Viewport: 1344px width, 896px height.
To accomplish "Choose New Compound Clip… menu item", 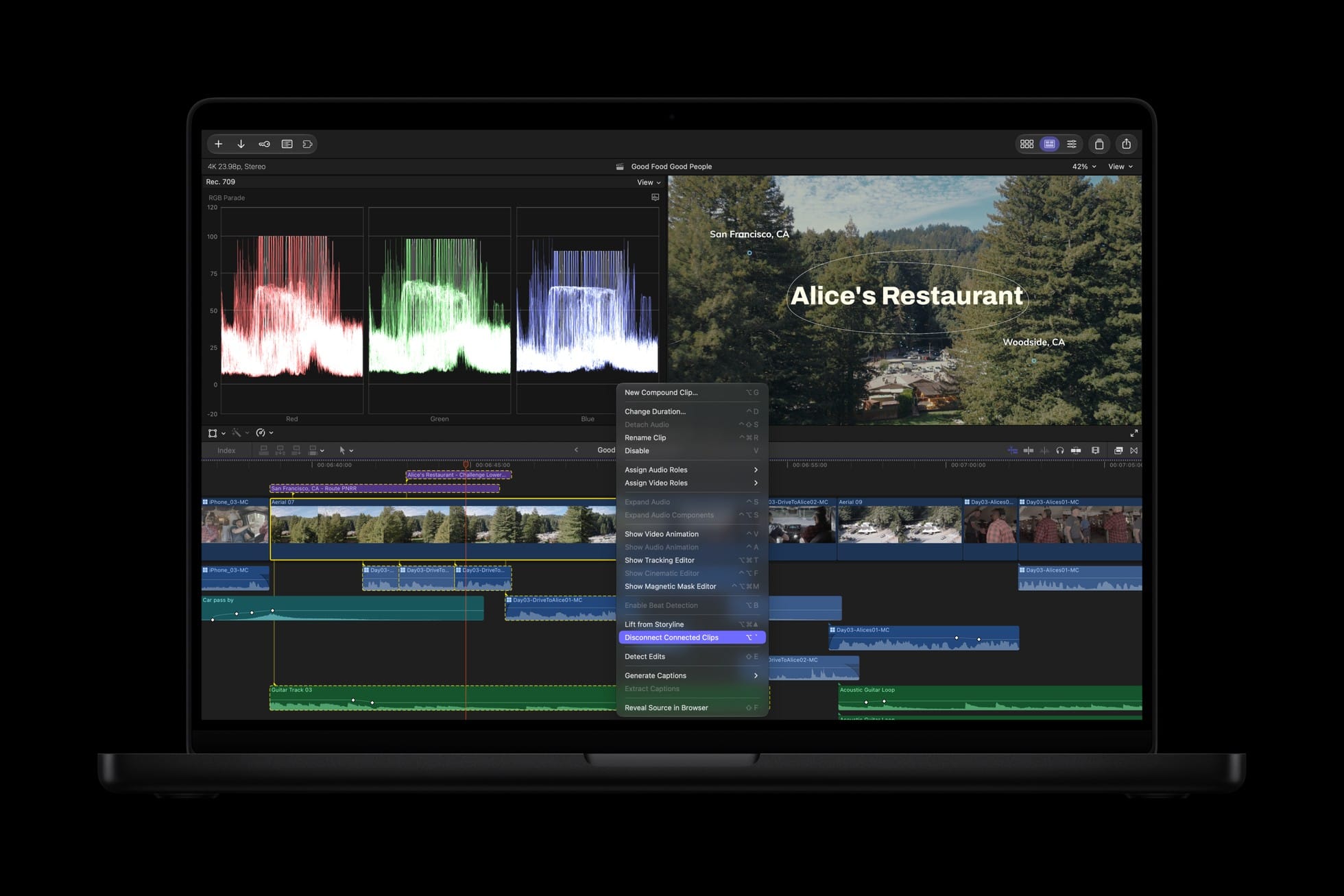I will pos(691,393).
